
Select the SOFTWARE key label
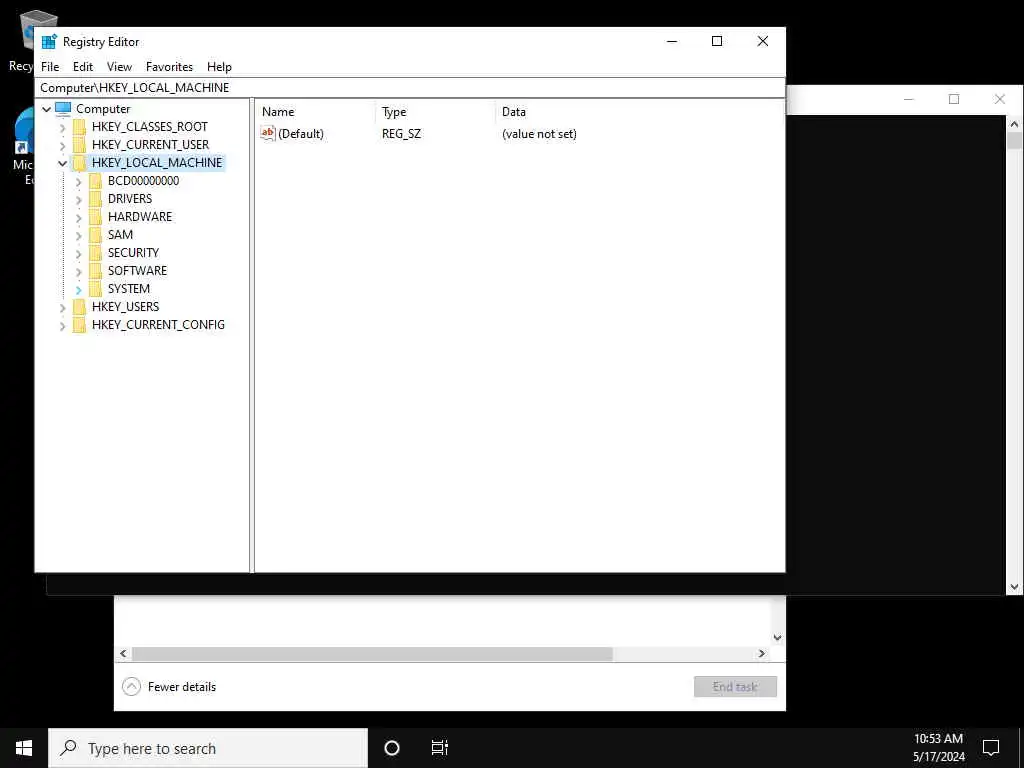click(x=137, y=270)
